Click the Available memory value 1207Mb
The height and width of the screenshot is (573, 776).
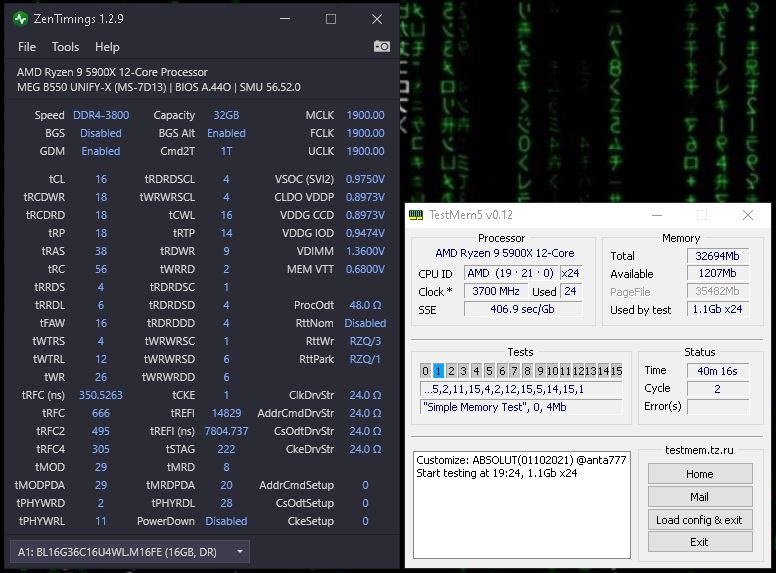718,273
